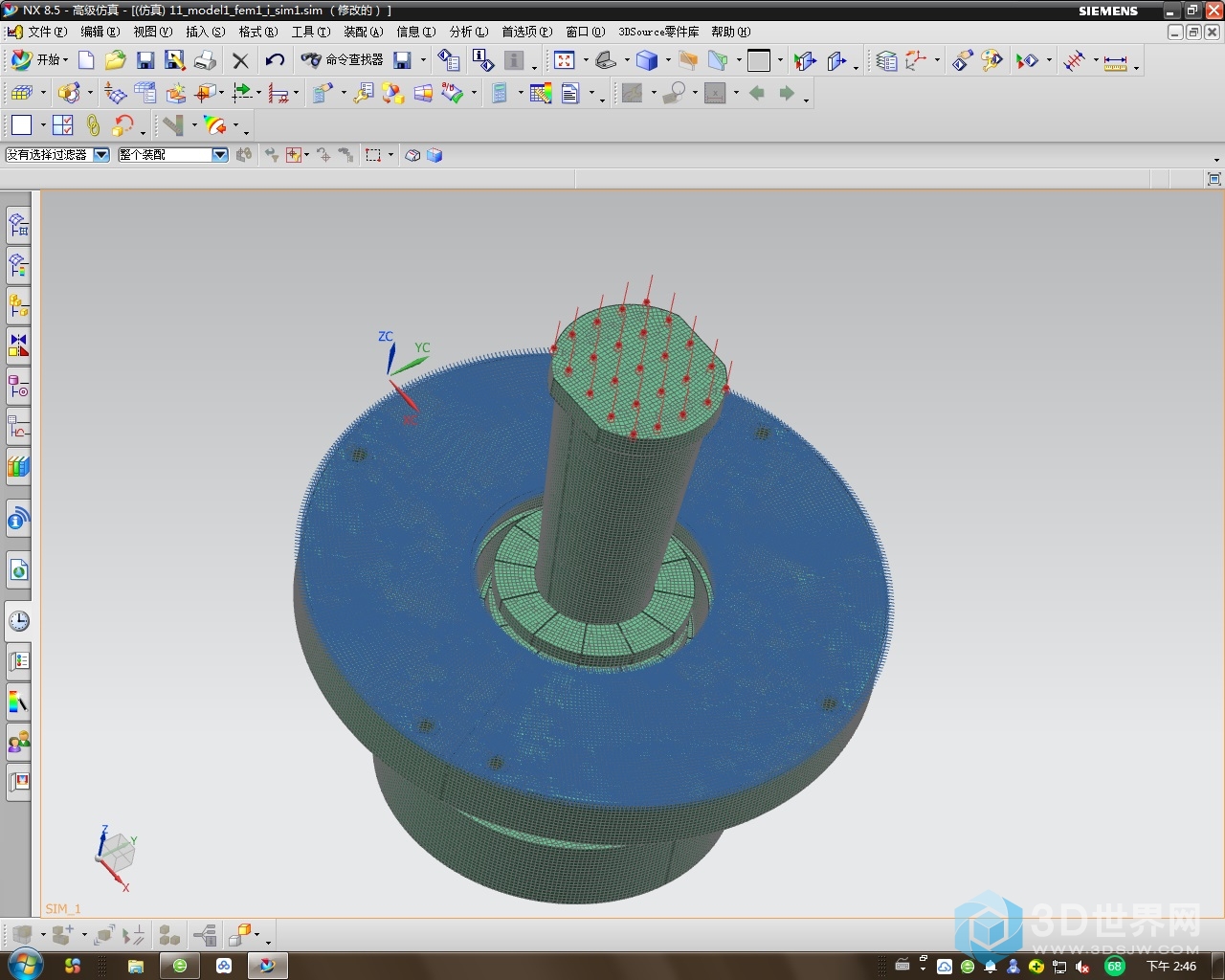Expand the load type dropdown arrow

[x=258, y=93]
